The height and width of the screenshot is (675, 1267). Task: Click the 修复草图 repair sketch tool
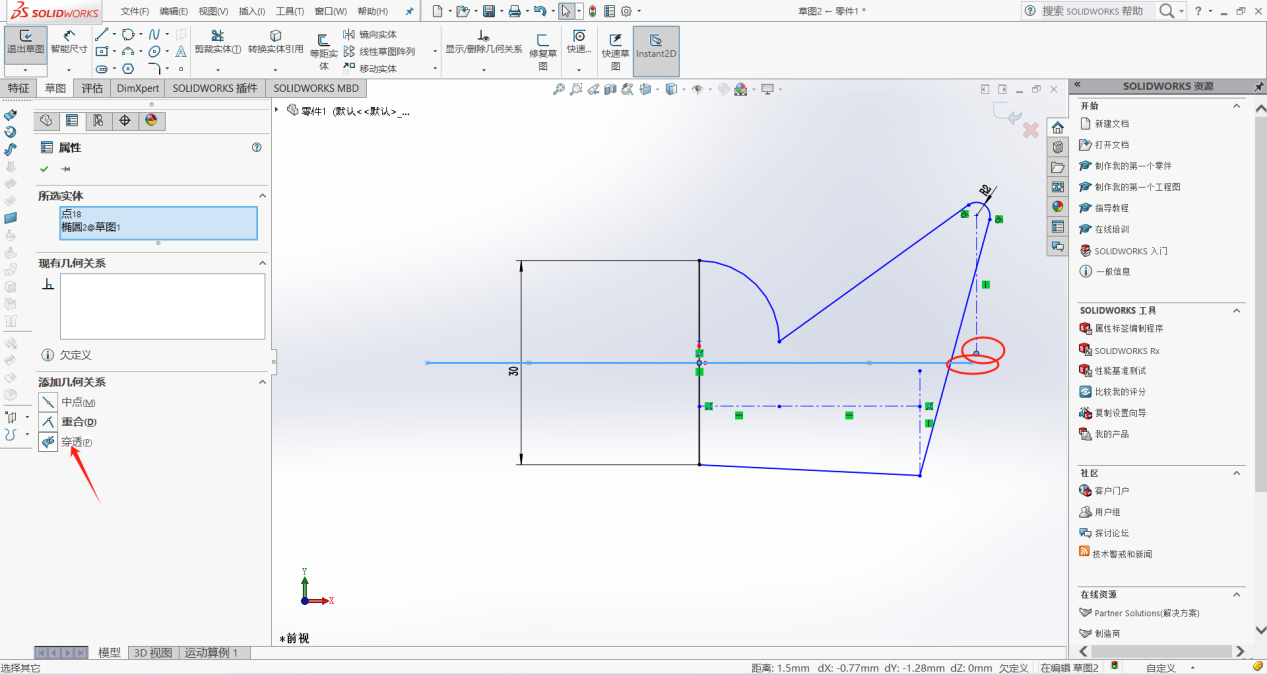pyautogui.click(x=543, y=52)
